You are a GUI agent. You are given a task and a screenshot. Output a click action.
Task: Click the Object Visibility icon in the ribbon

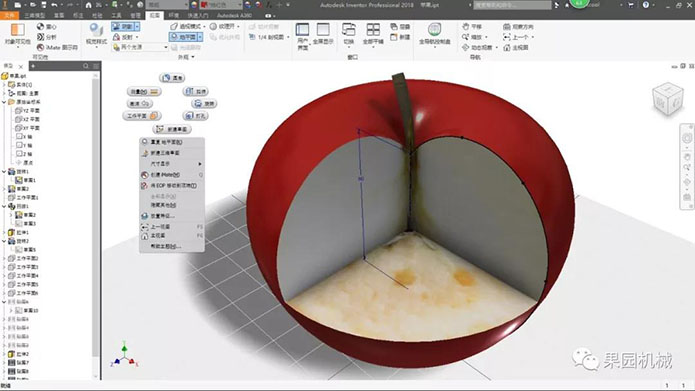(x=17, y=31)
